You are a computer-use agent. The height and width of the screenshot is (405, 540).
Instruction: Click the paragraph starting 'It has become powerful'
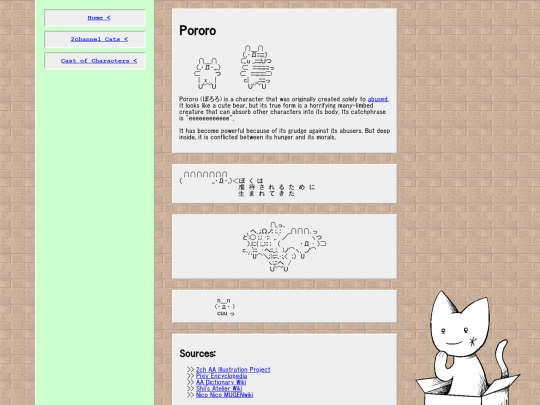pyautogui.click(x=284, y=134)
